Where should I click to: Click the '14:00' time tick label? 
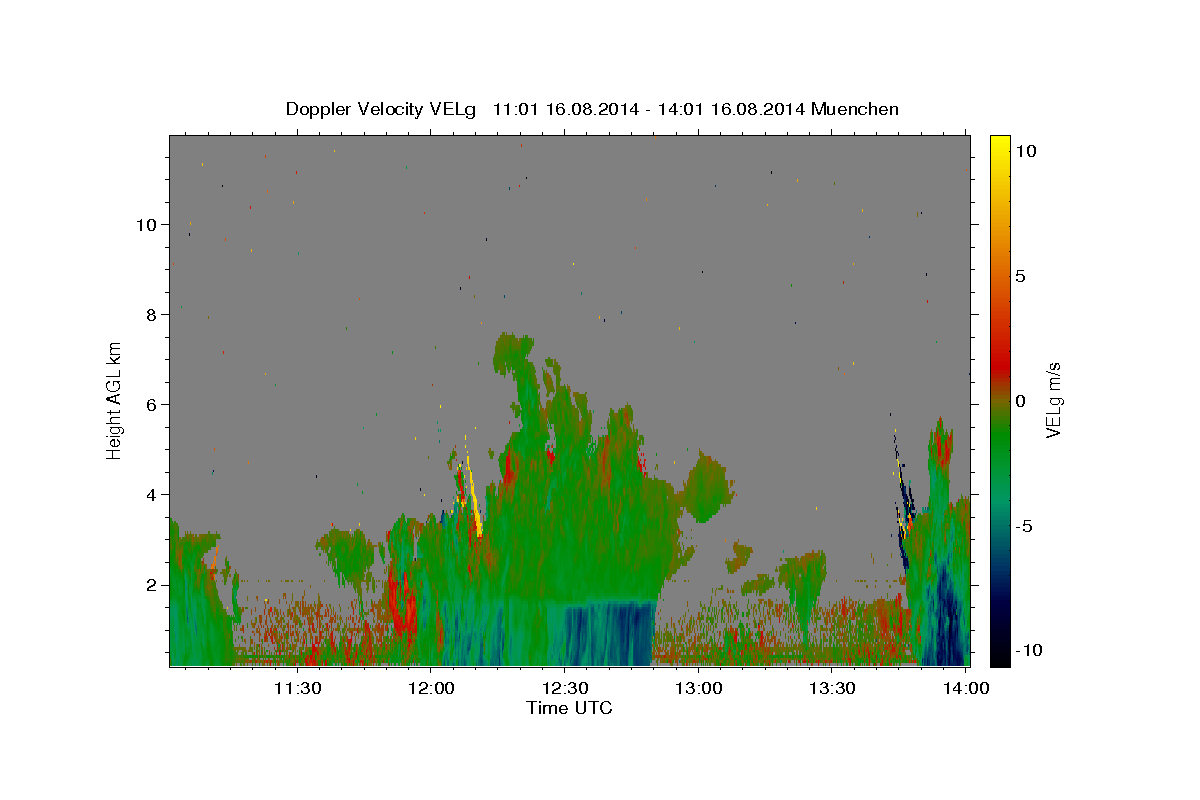click(x=965, y=688)
